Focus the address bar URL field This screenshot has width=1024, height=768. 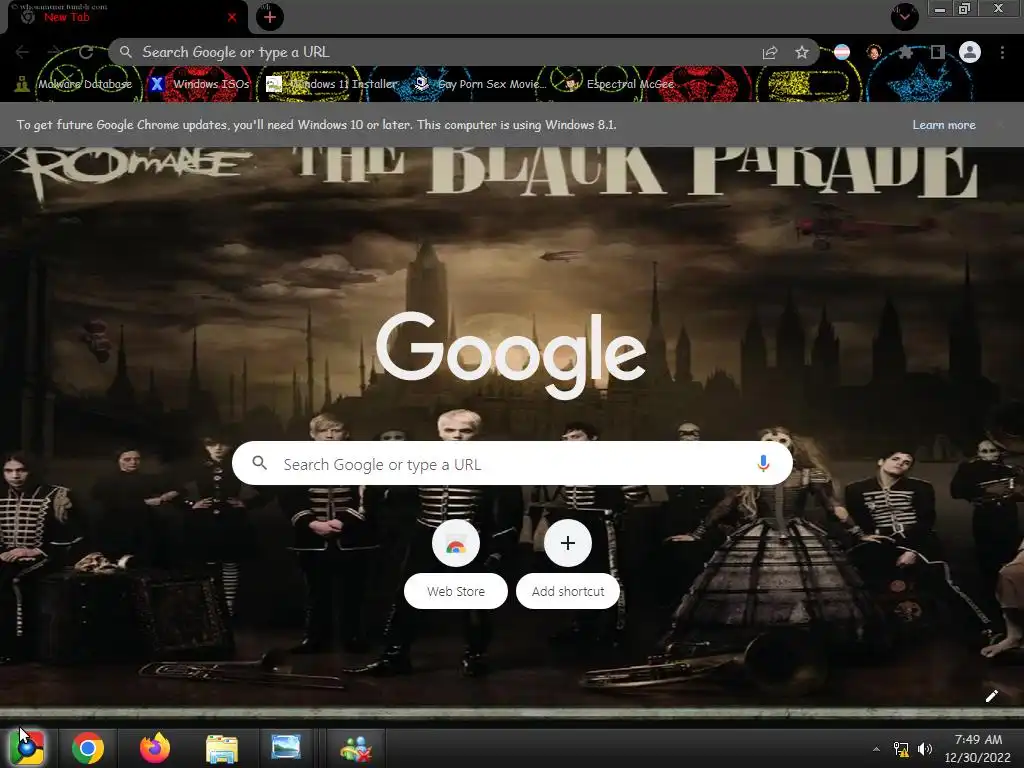tap(444, 52)
